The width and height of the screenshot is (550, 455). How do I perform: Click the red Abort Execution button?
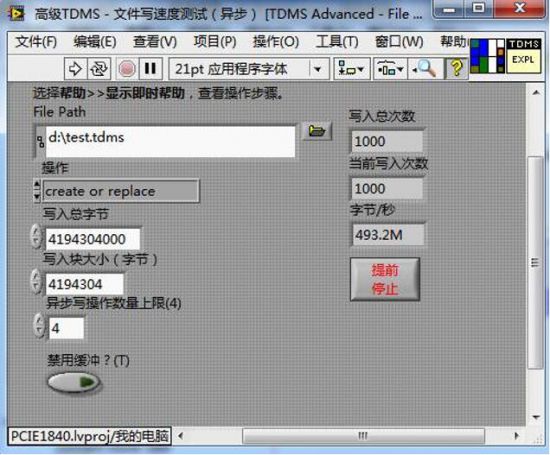[x=127, y=69]
